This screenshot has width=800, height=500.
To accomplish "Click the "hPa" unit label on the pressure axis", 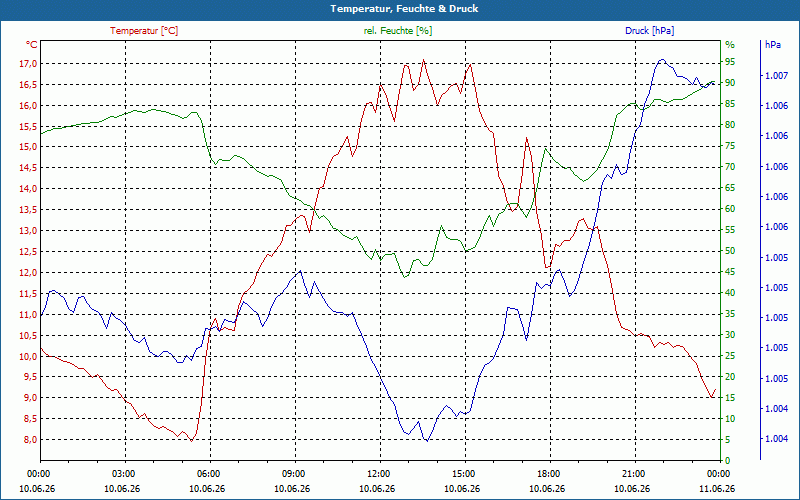I will (x=772, y=45).
